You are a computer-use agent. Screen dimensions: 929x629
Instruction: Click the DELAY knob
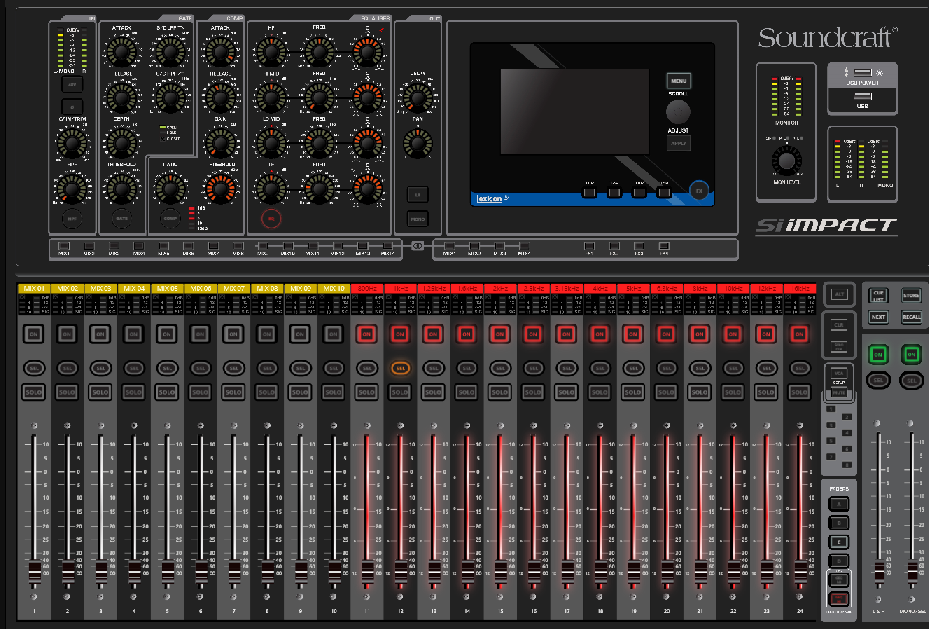pyautogui.click(x=418, y=98)
